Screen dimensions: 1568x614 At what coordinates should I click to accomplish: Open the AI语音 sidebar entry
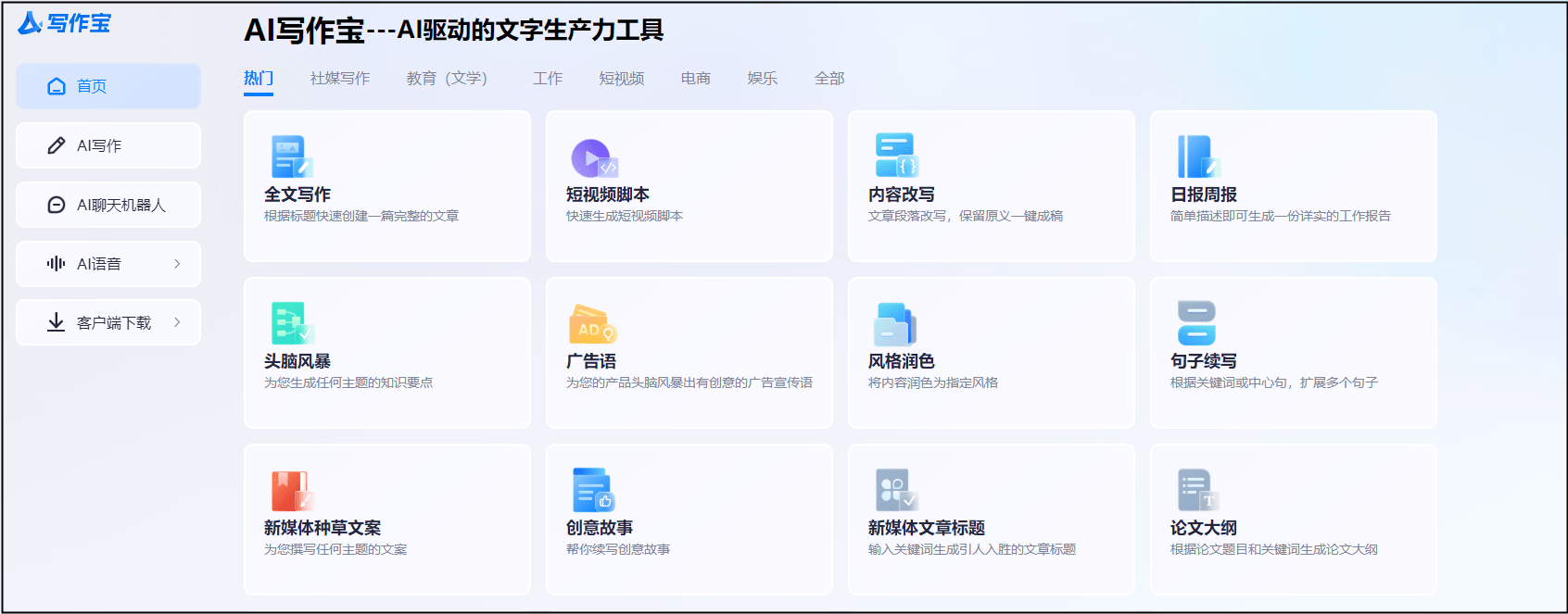point(108,264)
